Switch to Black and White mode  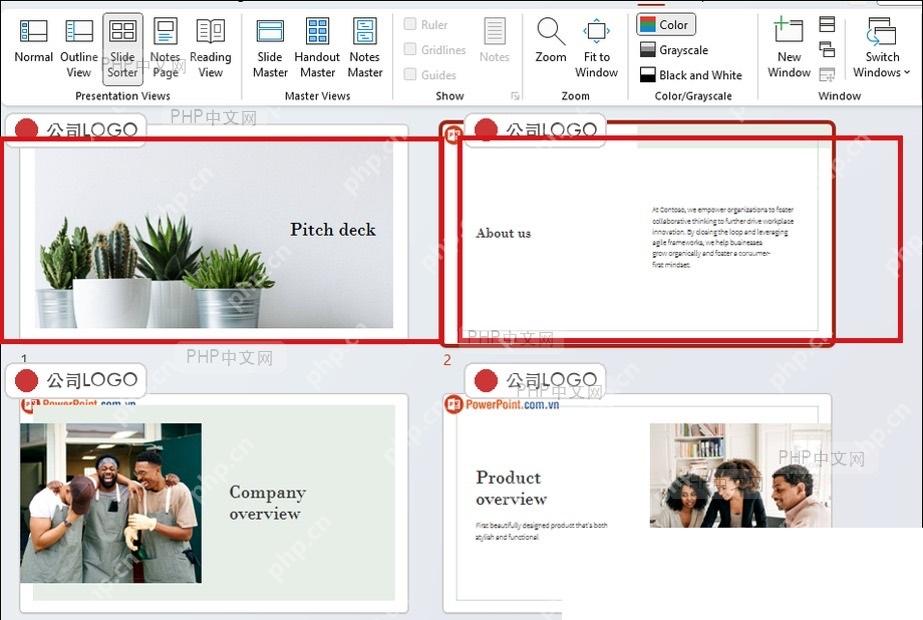(x=691, y=75)
